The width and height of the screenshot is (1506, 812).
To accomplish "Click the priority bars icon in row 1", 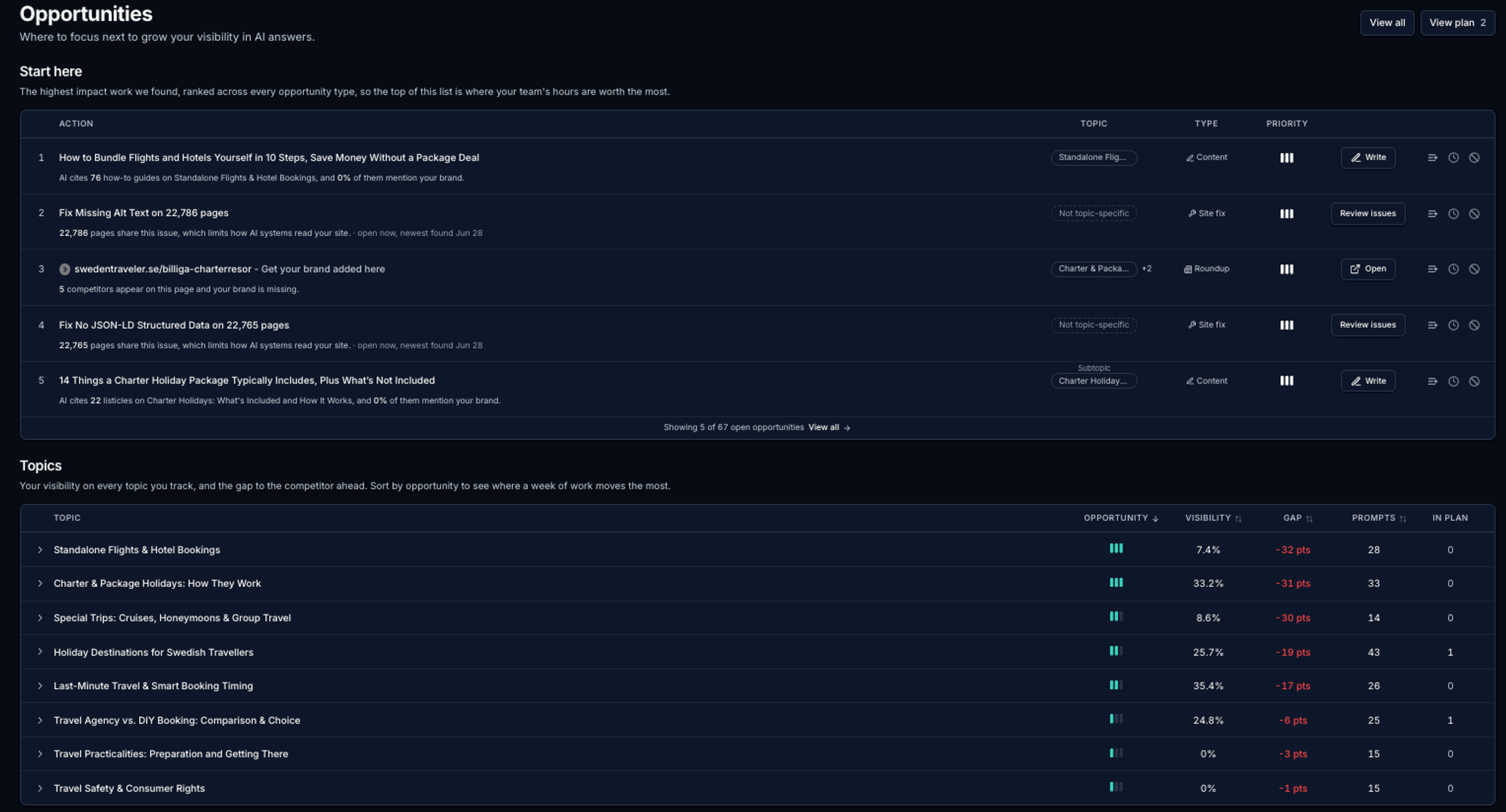I will (1286, 158).
